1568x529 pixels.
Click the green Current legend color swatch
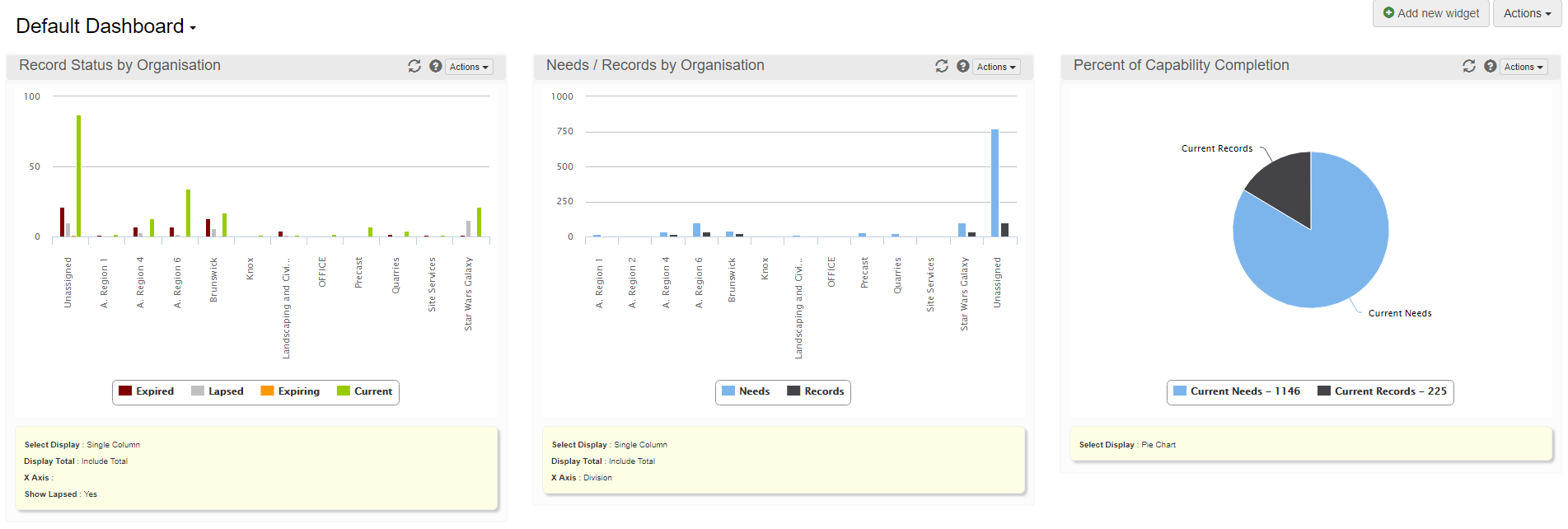tap(344, 391)
